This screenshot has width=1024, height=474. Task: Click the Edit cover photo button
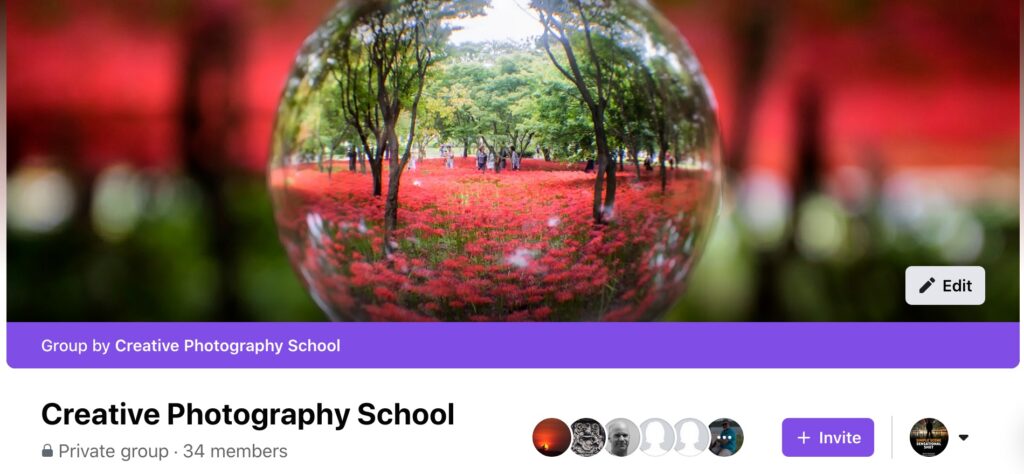945,285
